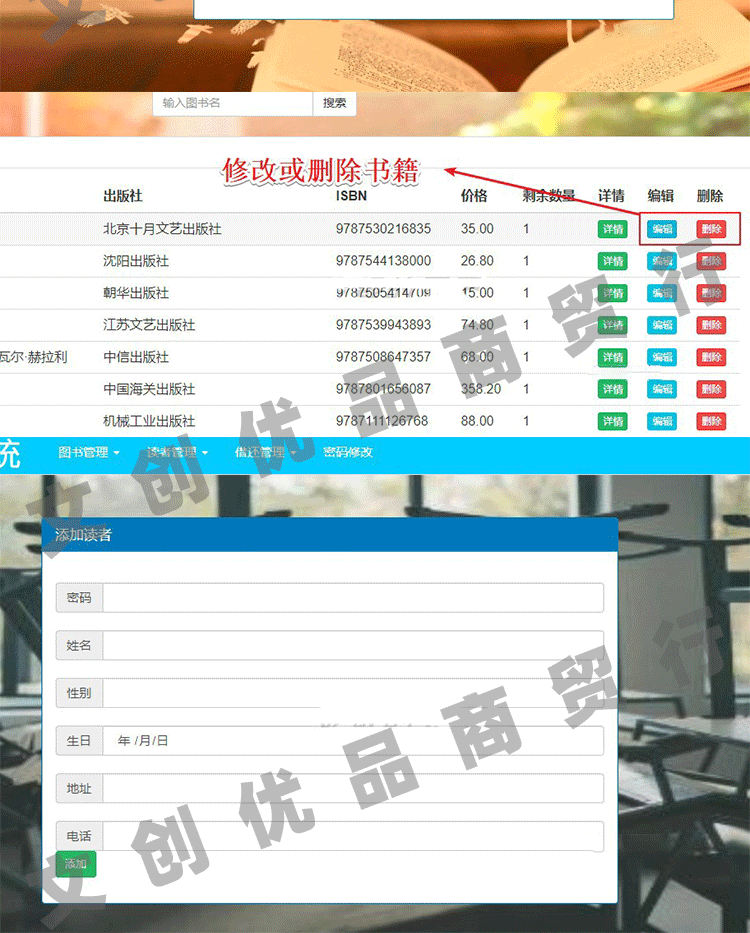The height and width of the screenshot is (933, 750).
Task: Expand the 图书管理 dropdown menu
Action: [x=89, y=453]
